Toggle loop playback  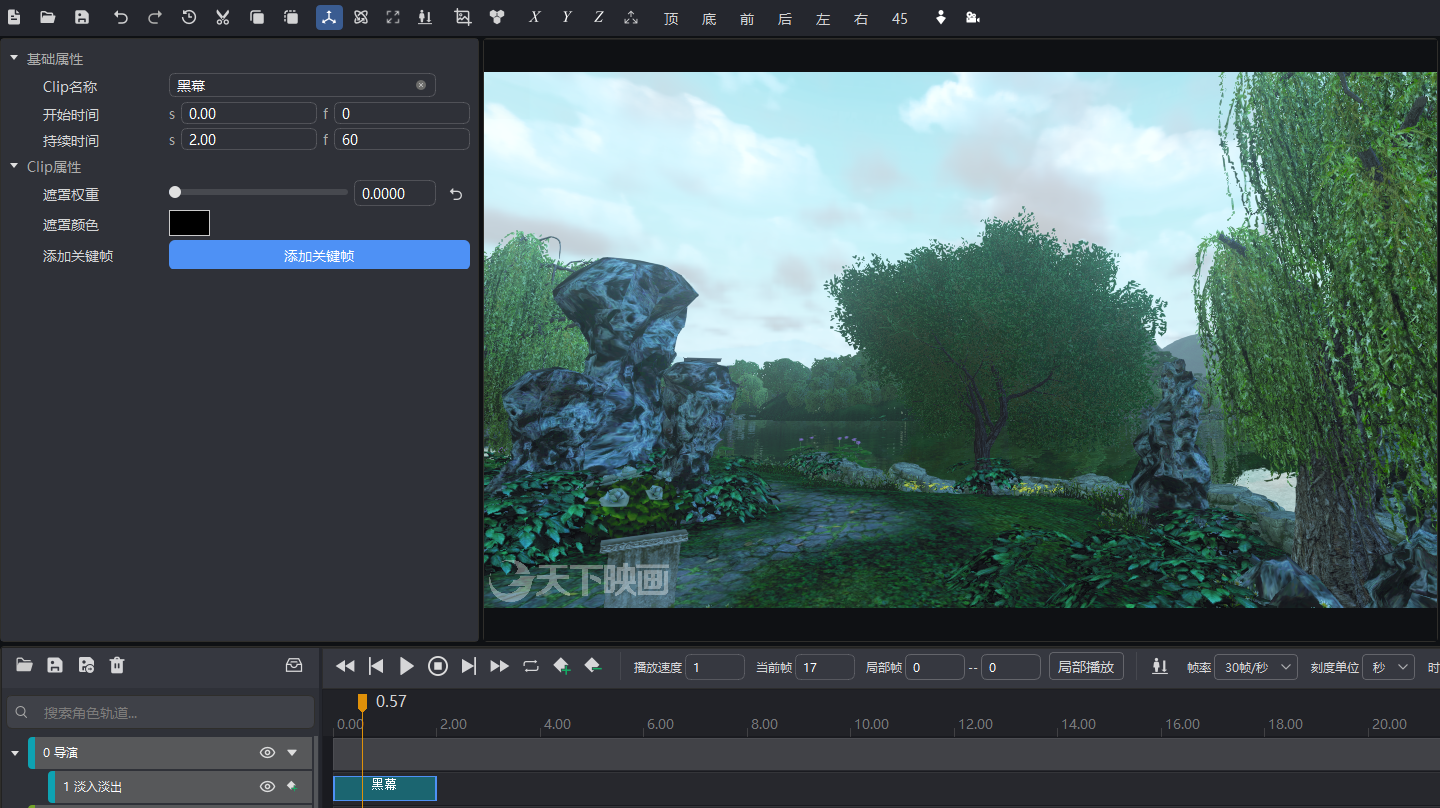point(531,666)
